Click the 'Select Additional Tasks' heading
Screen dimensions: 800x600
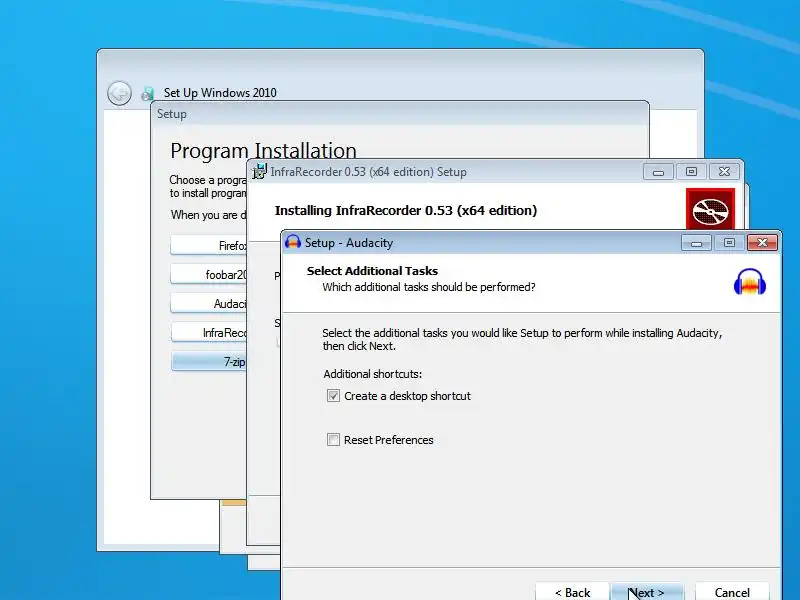pyautogui.click(x=372, y=271)
